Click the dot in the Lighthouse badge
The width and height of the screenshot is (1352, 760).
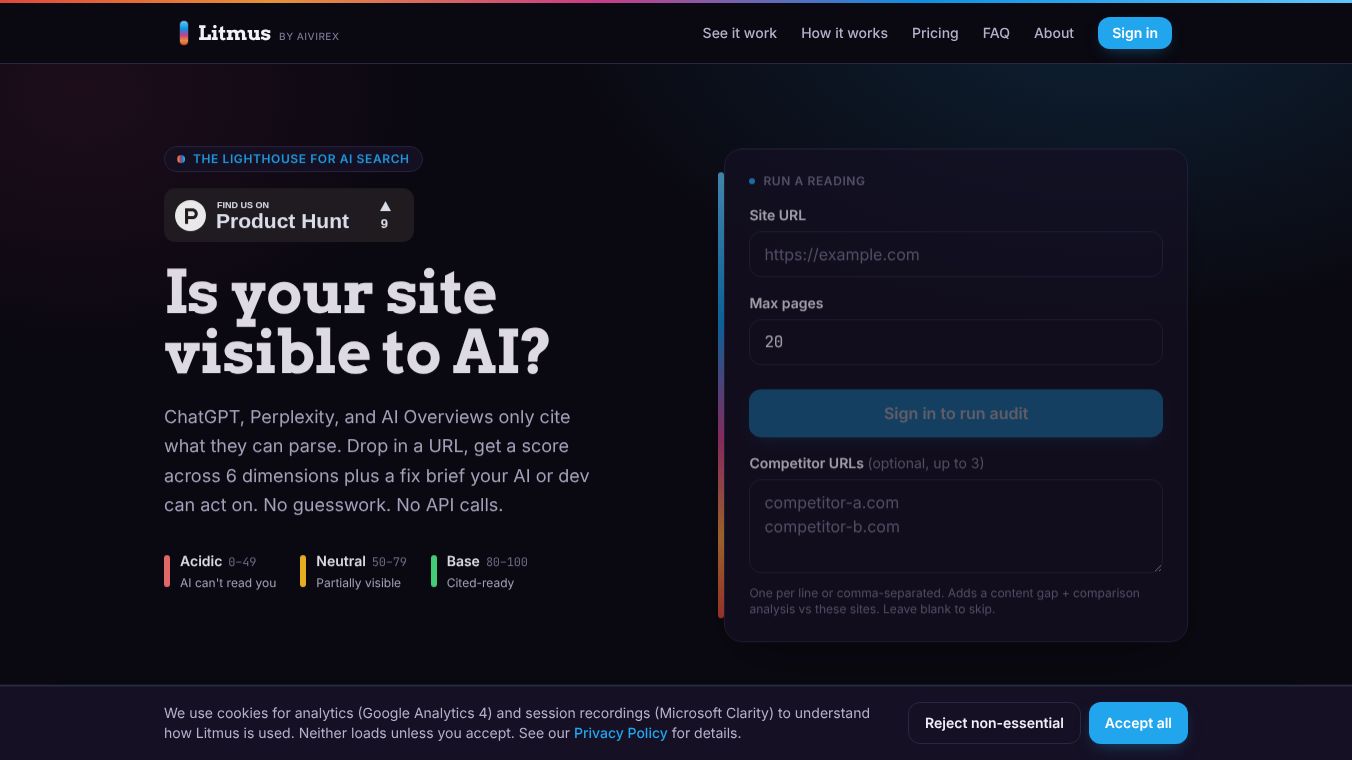pyautogui.click(x=181, y=159)
